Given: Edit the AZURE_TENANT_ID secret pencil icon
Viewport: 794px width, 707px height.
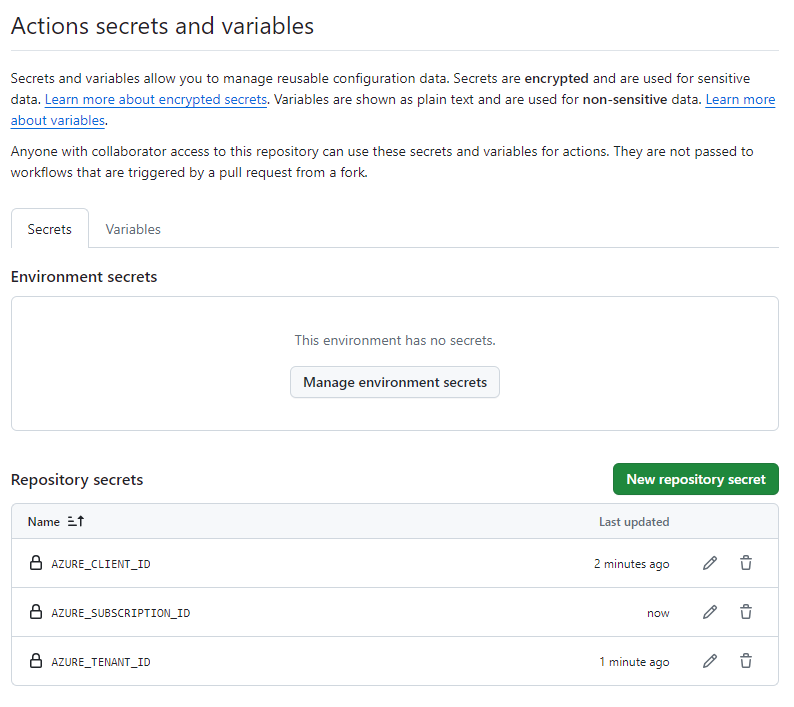Looking at the screenshot, I should [710, 661].
